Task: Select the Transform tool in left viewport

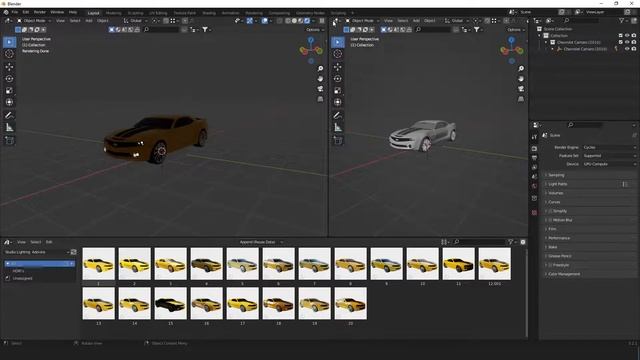Action: (9, 102)
